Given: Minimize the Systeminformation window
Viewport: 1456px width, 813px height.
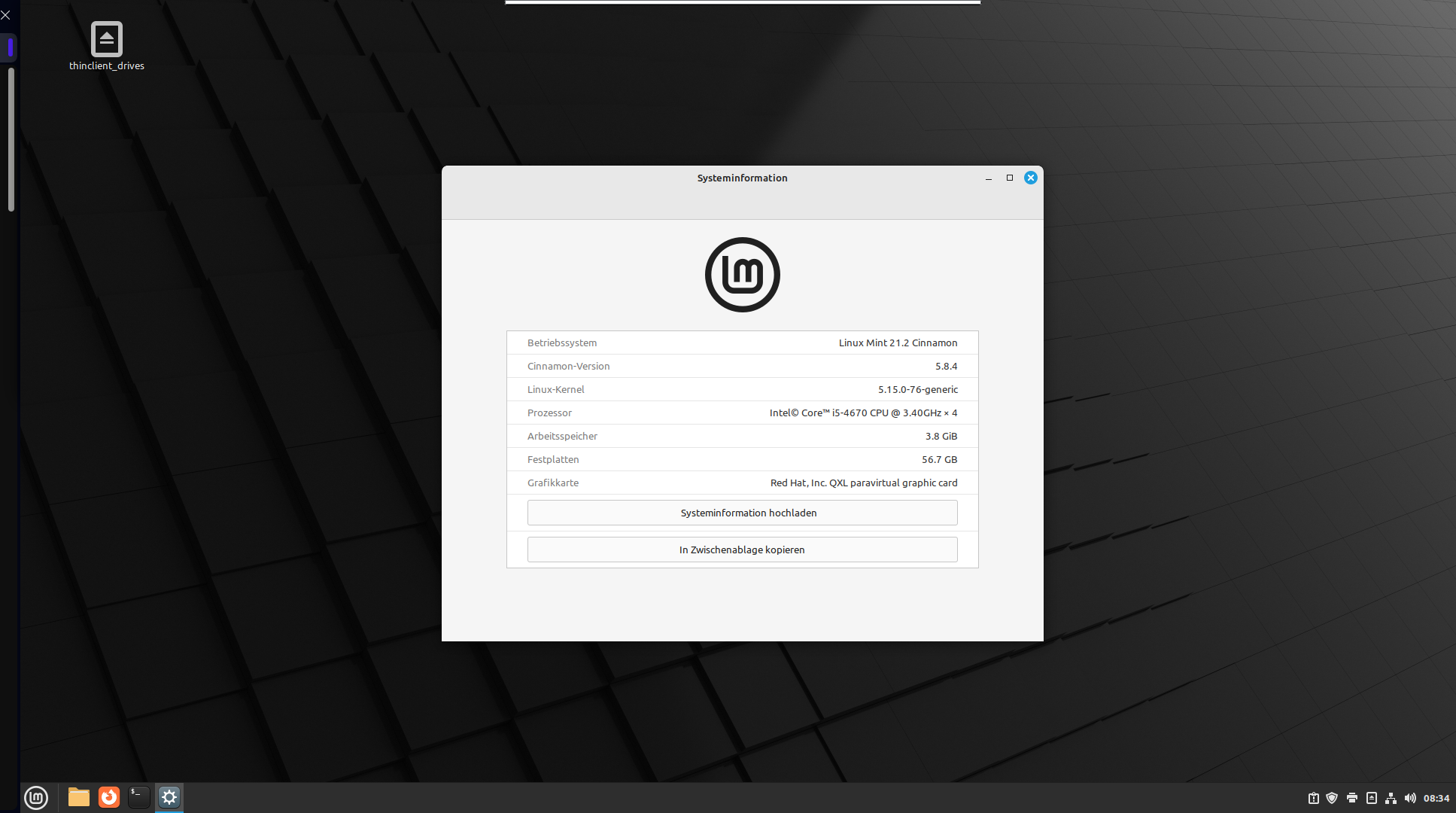Looking at the screenshot, I should pos(989,178).
